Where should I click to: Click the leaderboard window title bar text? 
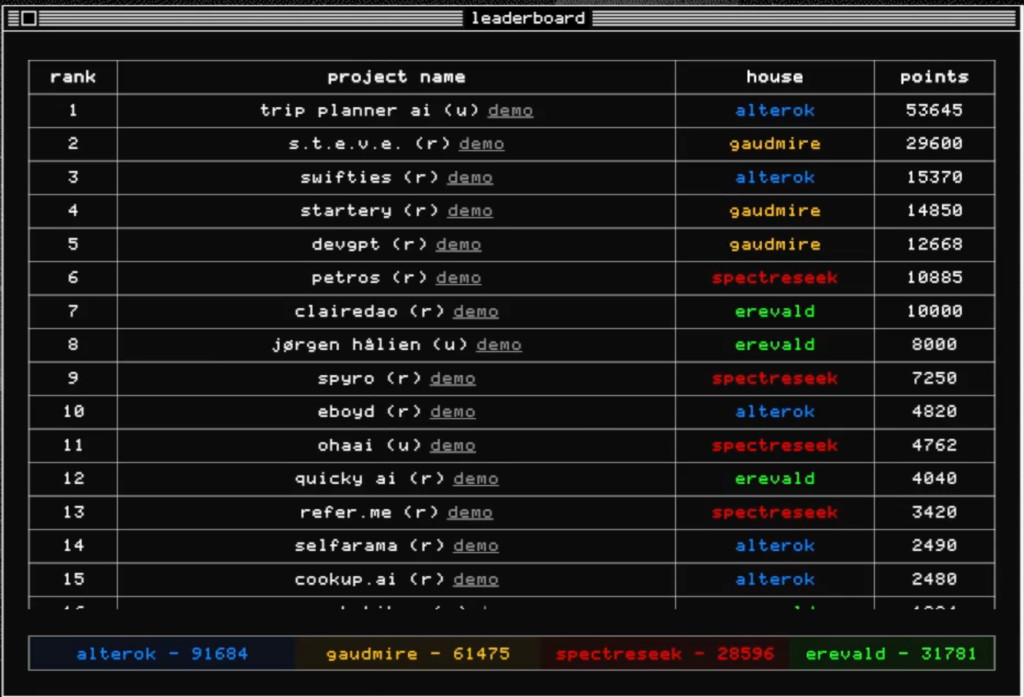[x=528, y=18]
